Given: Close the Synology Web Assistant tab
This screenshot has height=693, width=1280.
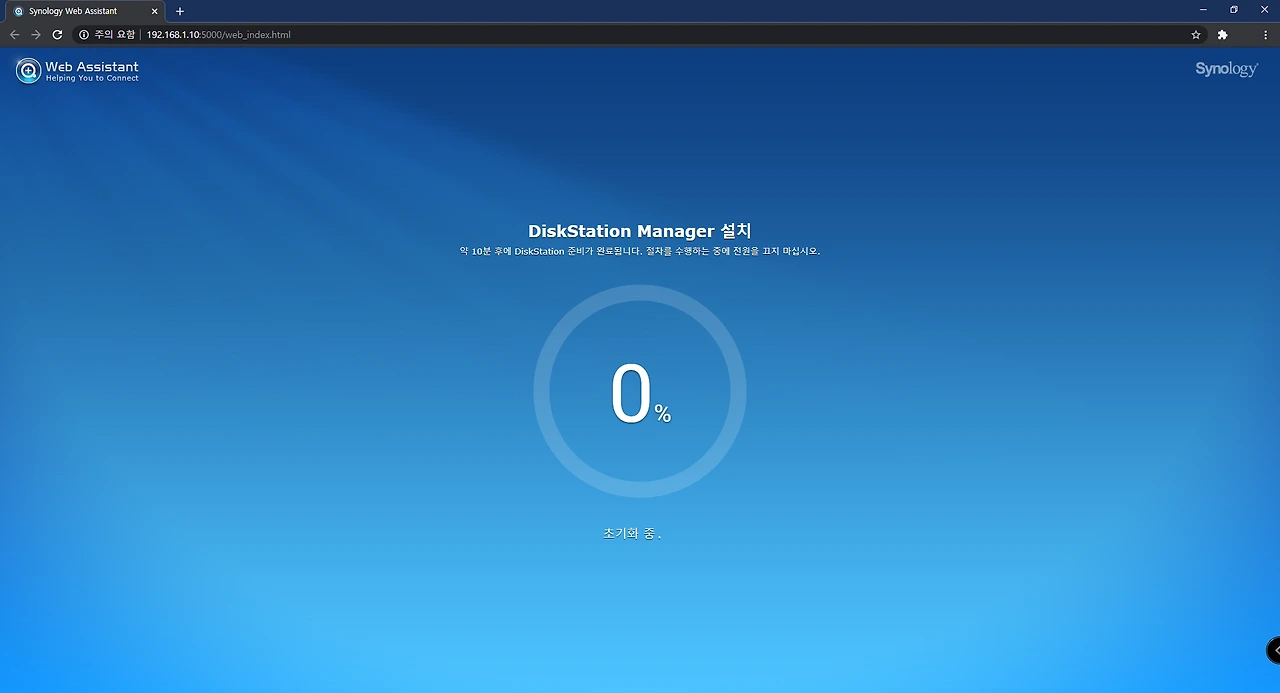Looking at the screenshot, I should click(154, 11).
